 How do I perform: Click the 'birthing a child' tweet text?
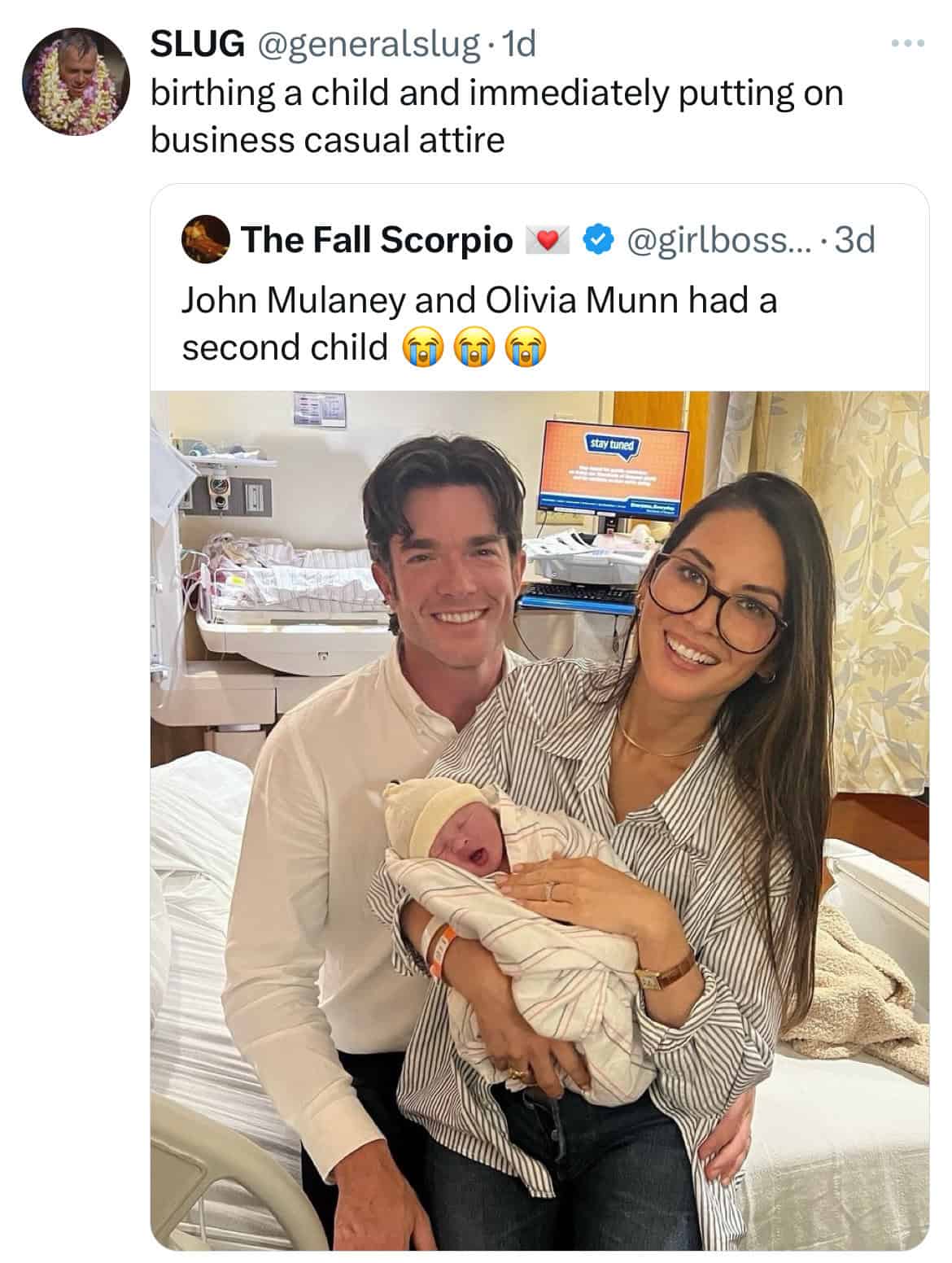496,94
